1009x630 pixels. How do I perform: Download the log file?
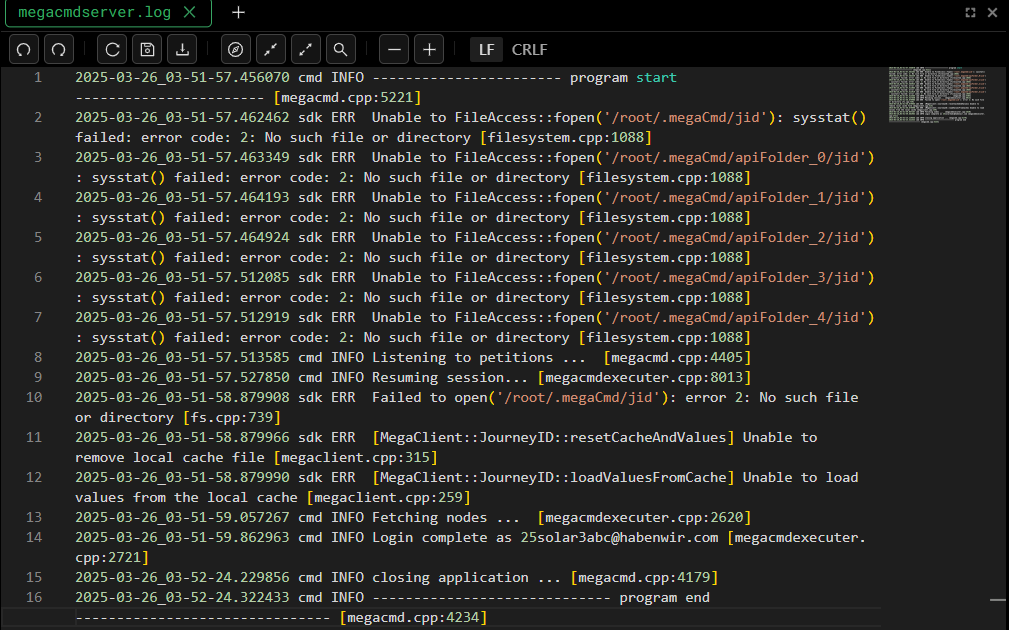[182, 49]
